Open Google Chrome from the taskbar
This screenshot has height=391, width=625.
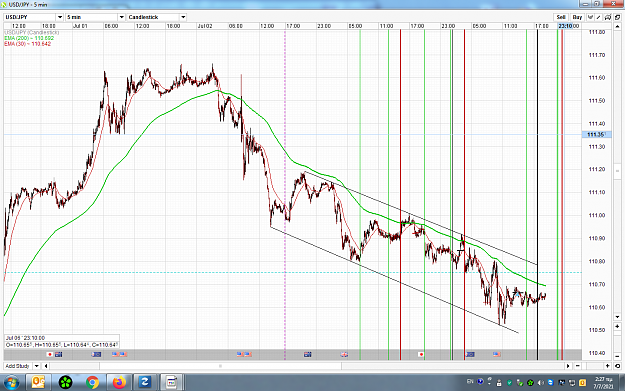[x=92, y=383]
